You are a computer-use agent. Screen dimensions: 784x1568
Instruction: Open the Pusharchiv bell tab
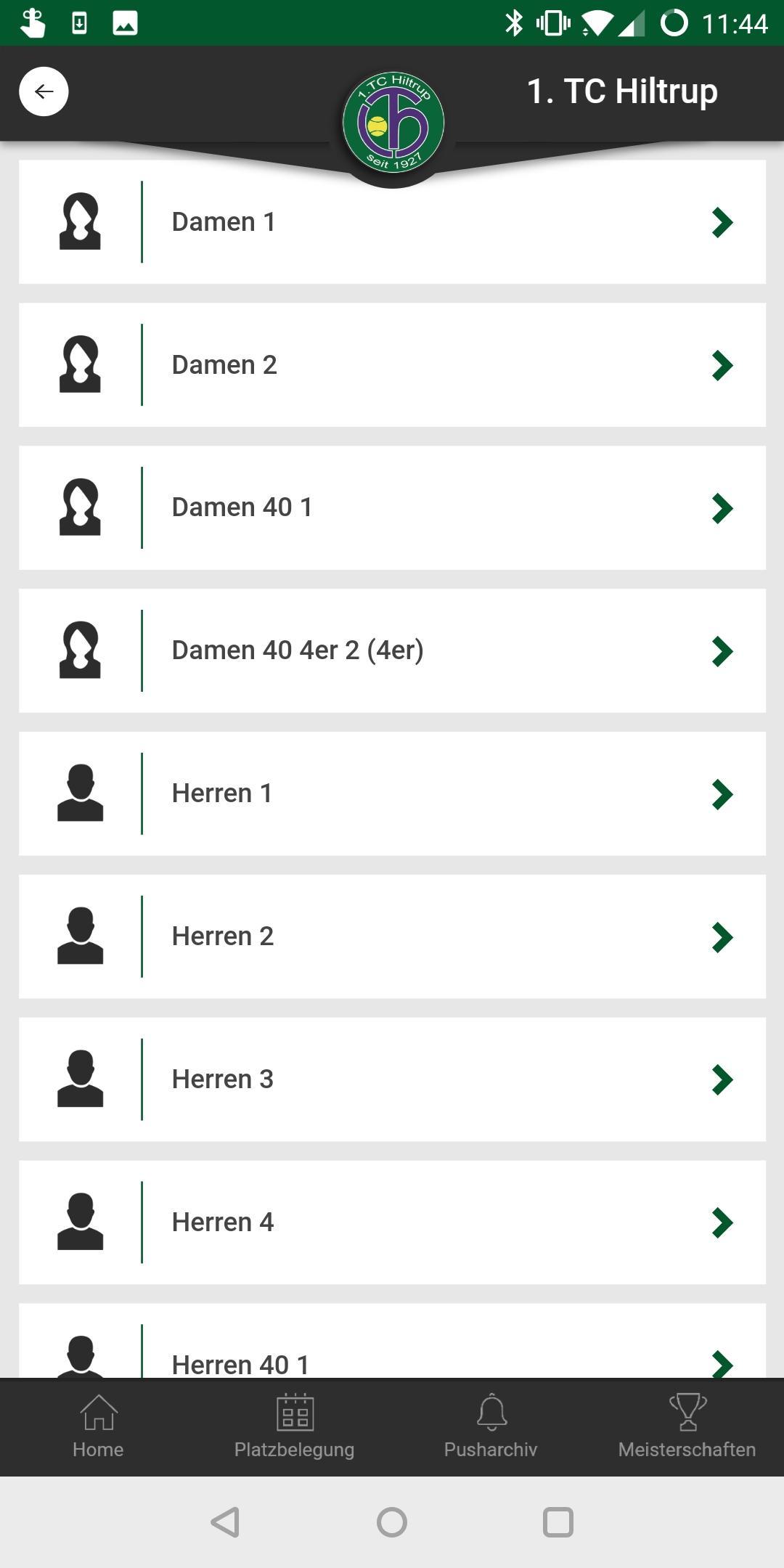point(491,1426)
